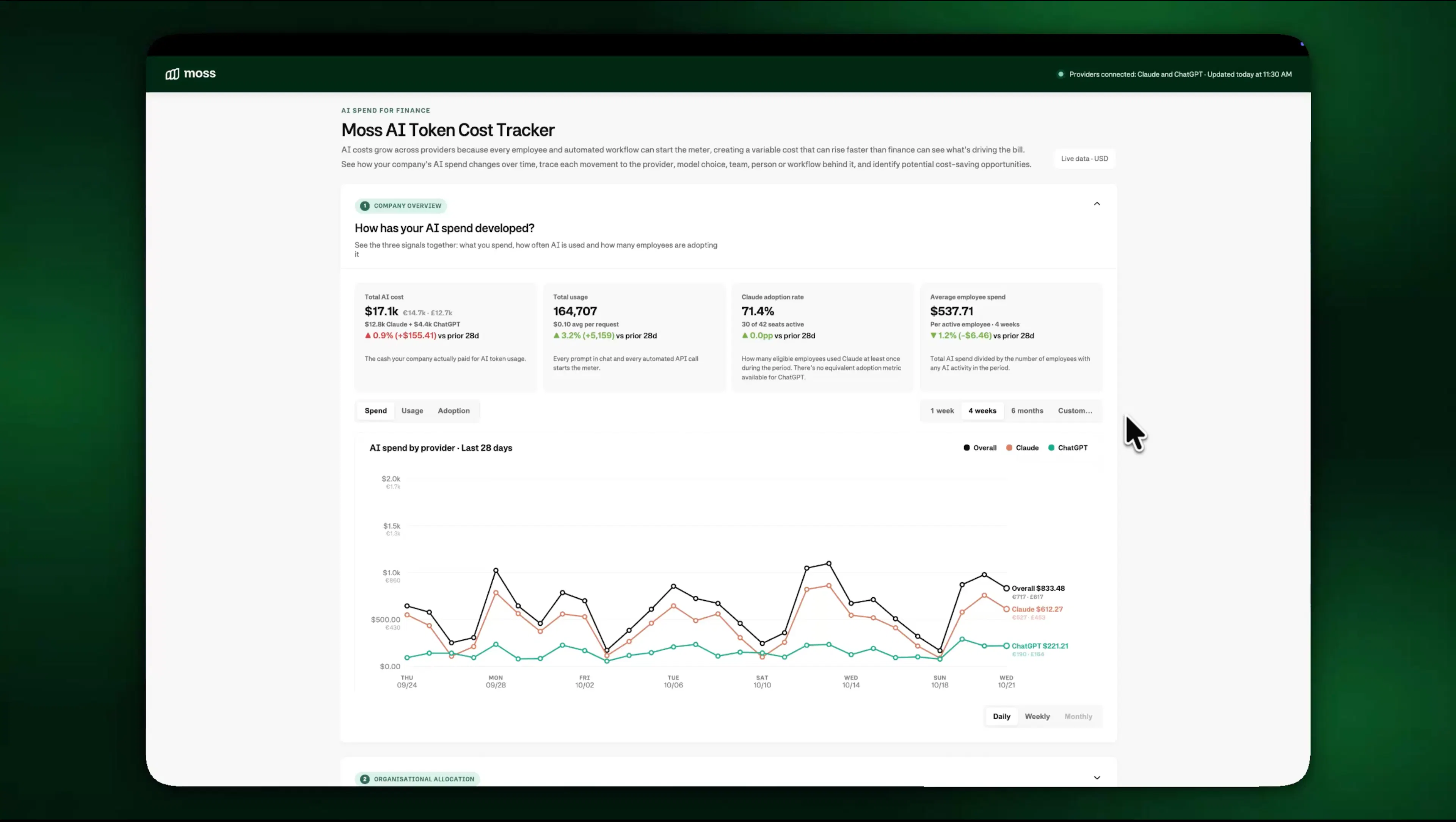1456x822 pixels.
Task: Switch to the Usage tab
Action: 412,411
